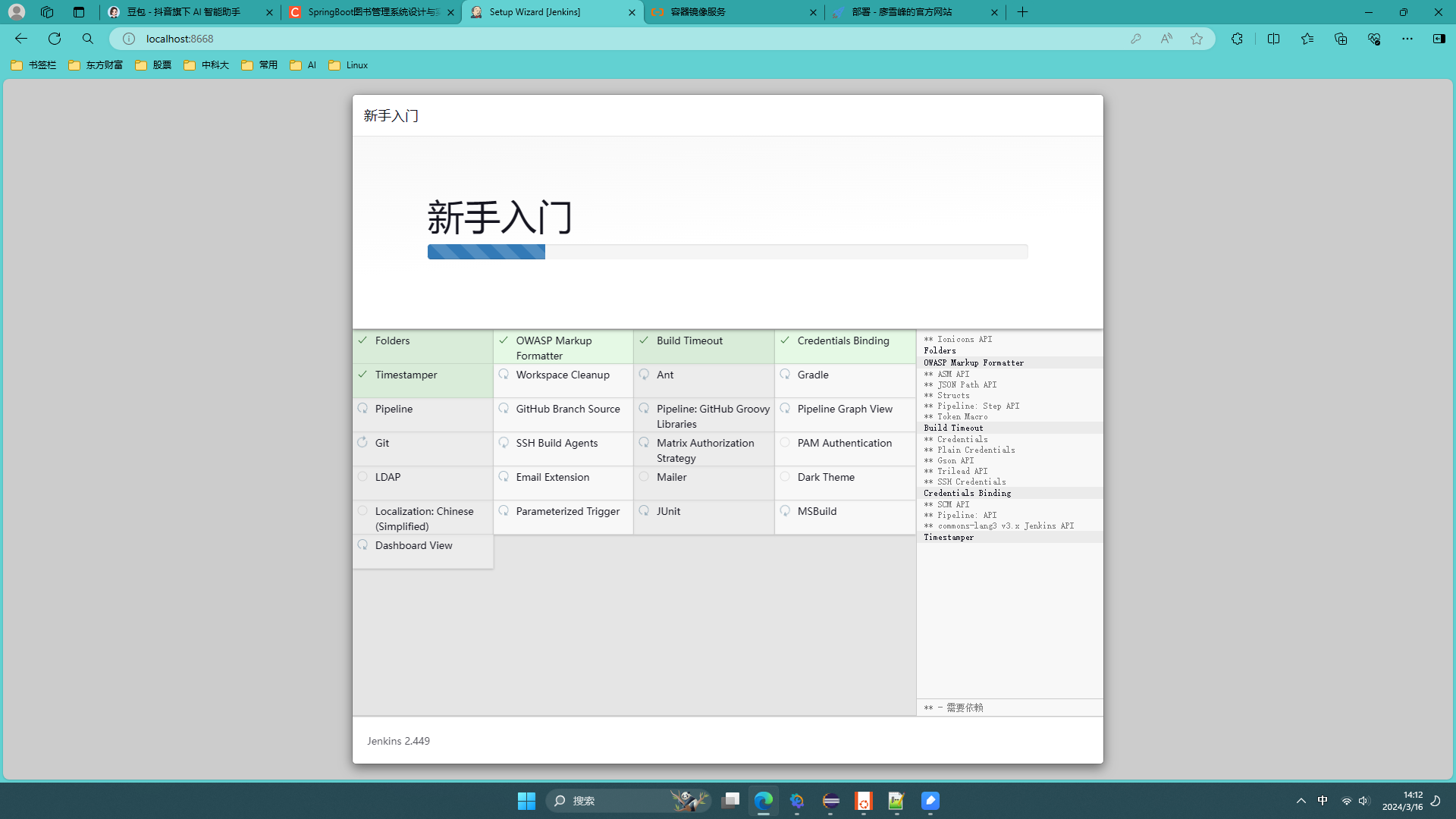Click the browser refresh icon
This screenshot has height=819, width=1456.
click(x=55, y=39)
